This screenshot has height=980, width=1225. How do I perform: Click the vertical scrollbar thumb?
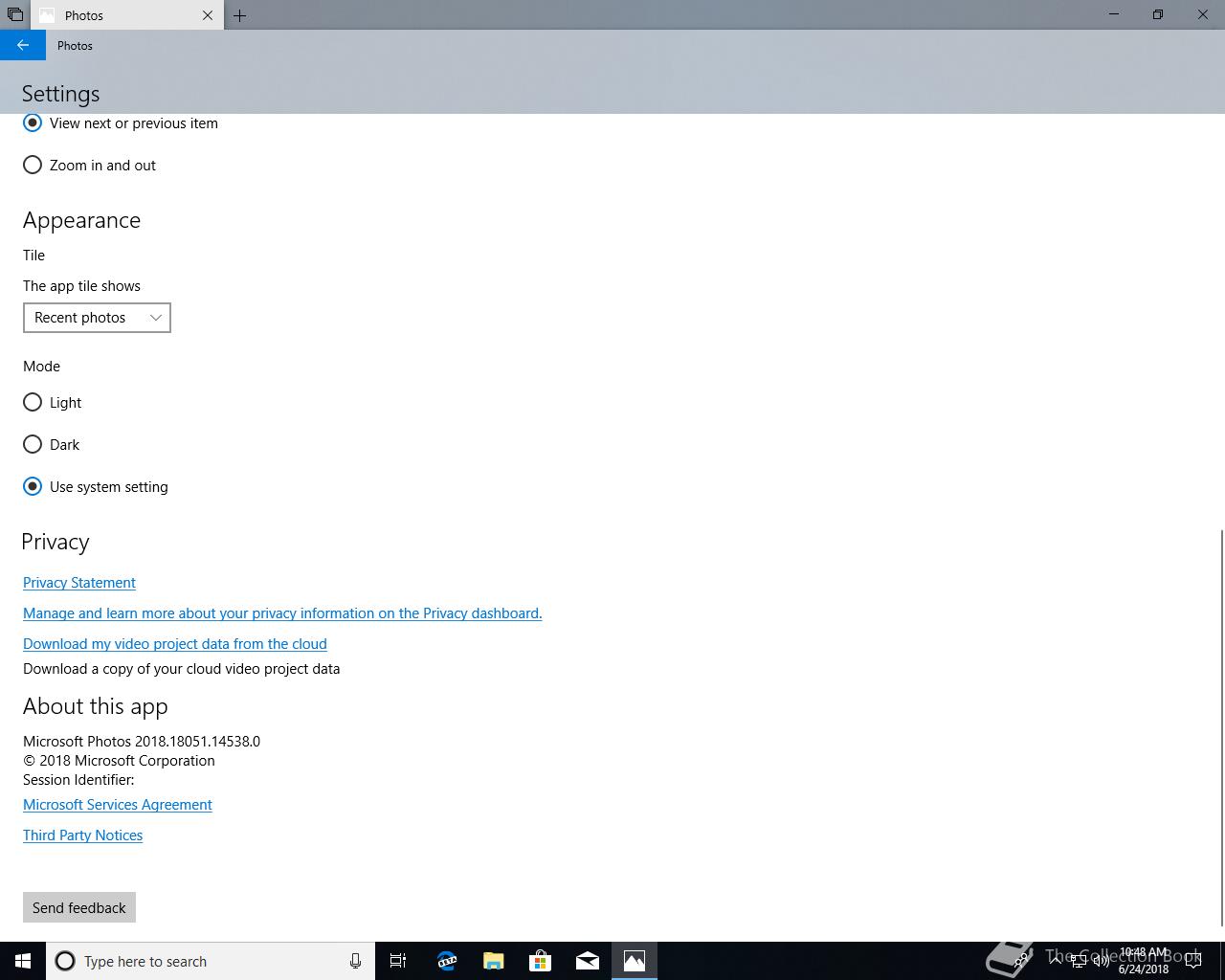point(1221,727)
